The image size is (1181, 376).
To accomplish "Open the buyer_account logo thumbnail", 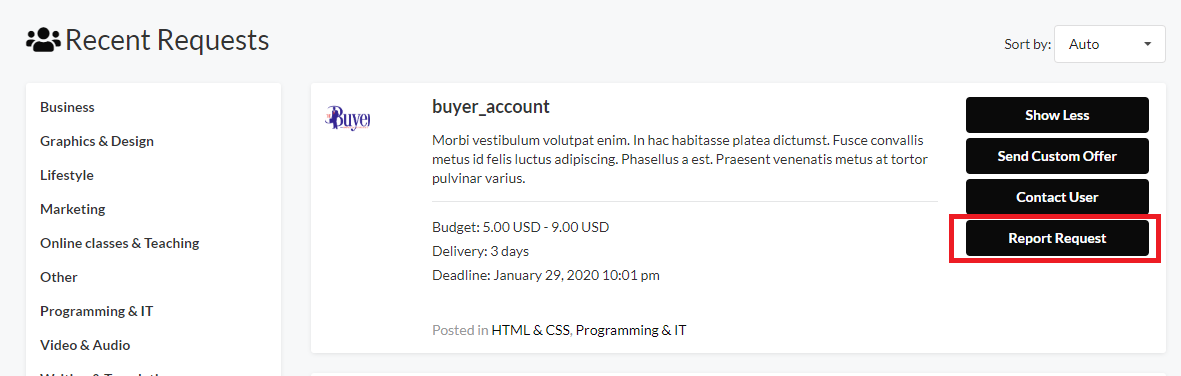I will tap(349, 118).
